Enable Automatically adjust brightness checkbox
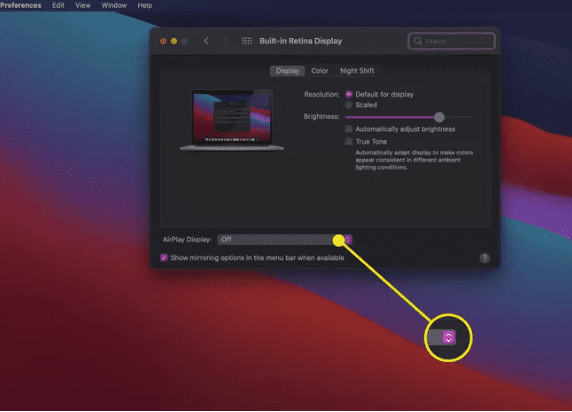Image resolution: width=572 pixels, height=412 pixels. point(349,129)
